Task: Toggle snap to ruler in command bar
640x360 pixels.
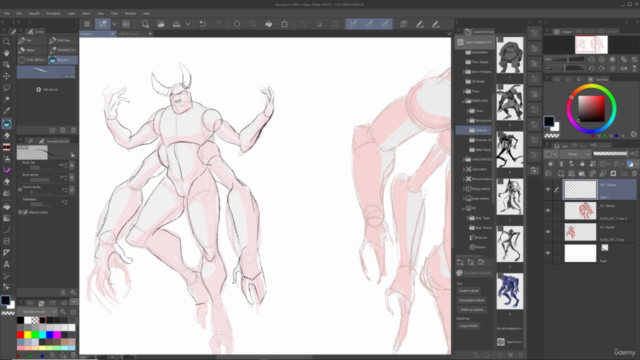Action: [x=353, y=24]
